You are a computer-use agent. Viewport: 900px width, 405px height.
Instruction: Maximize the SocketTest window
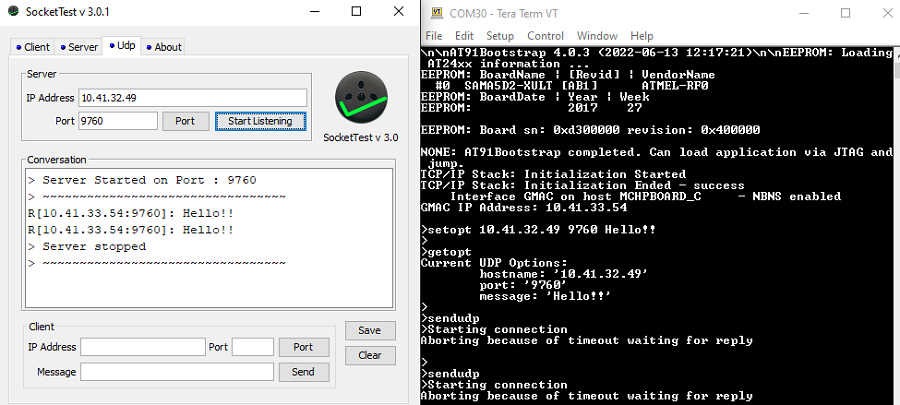(356, 11)
